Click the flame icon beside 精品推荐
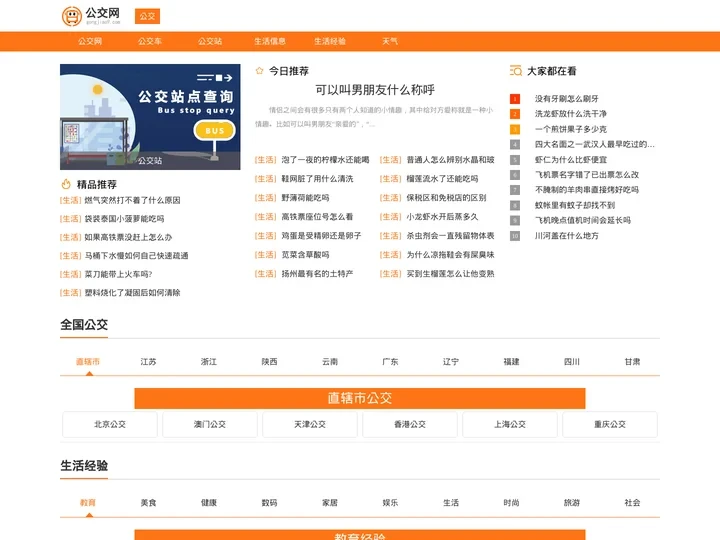The width and height of the screenshot is (720, 540). click(66, 184)
